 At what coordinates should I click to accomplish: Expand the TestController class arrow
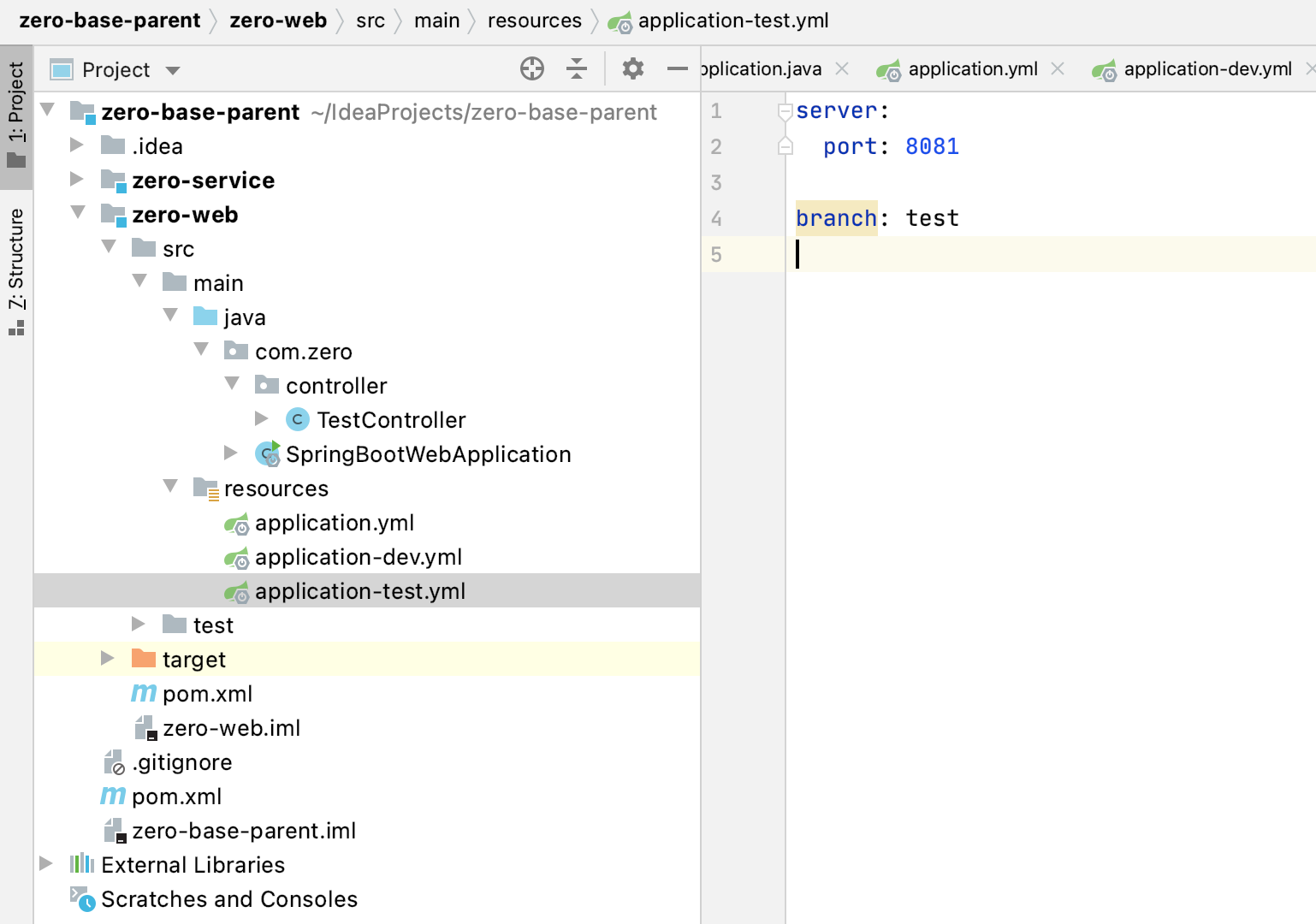pyautogui.click(x=262, y=418)
